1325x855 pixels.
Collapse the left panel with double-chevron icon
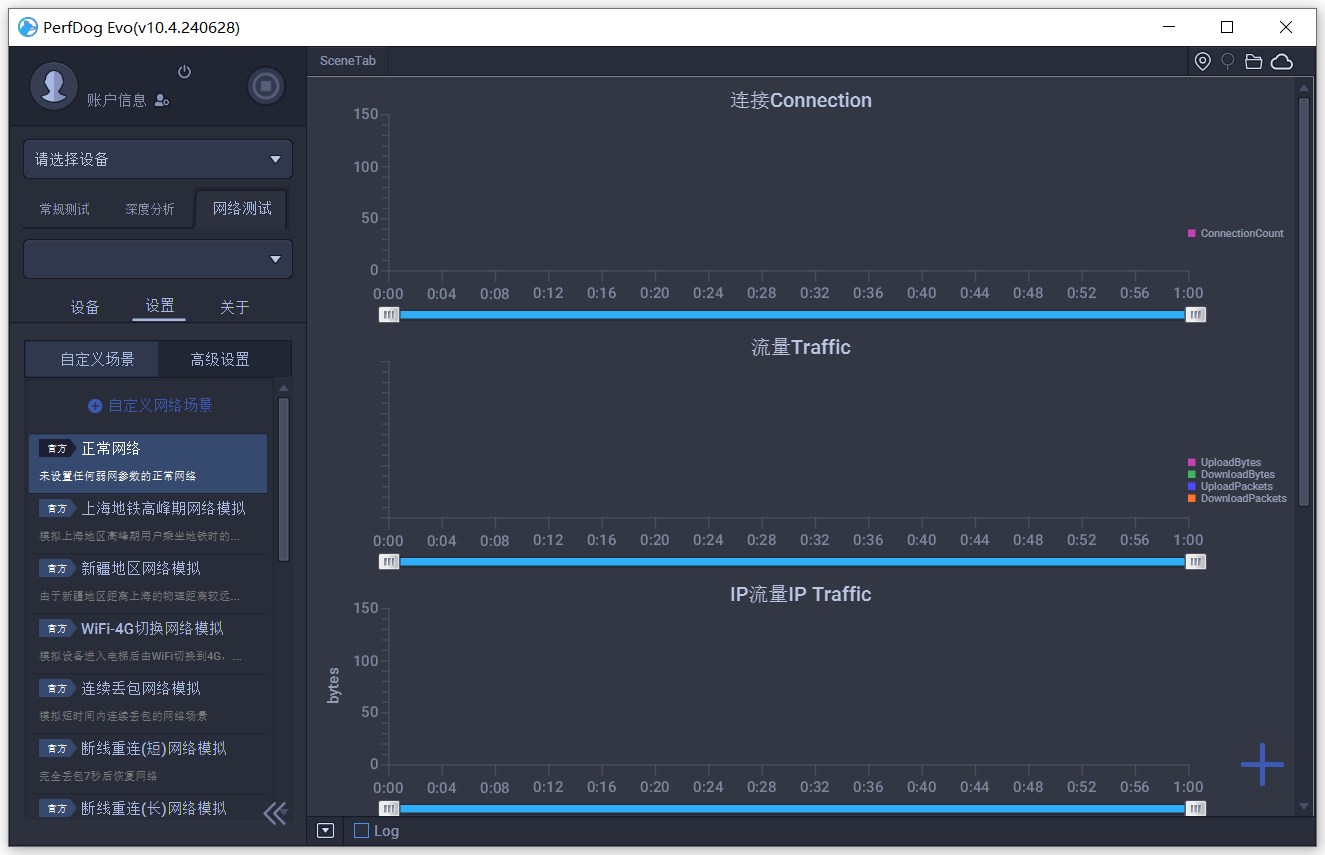275,813
